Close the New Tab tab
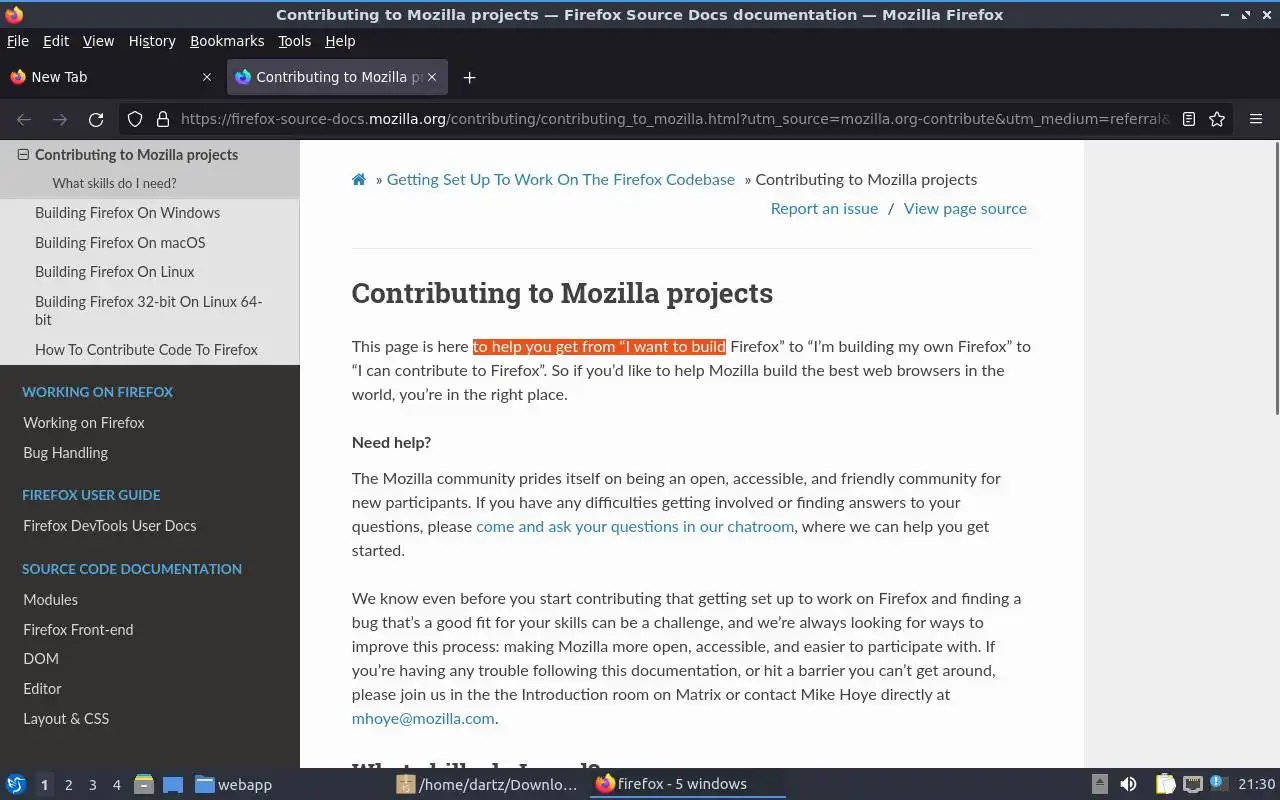The width and height of the screenshot is (1280, 800). coord(207,77)
